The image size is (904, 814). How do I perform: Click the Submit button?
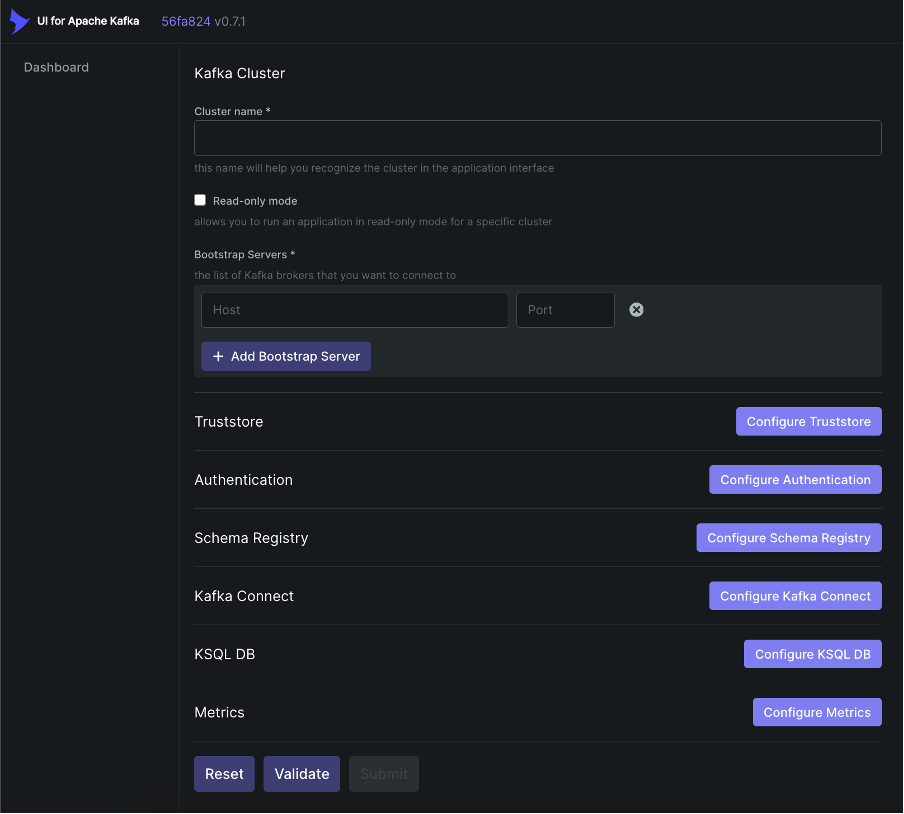384,774
